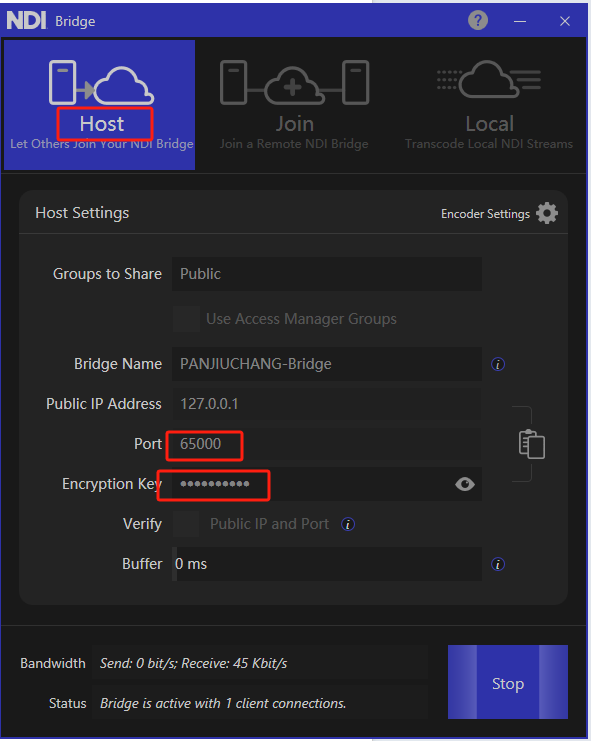591x741 pixels.
Task: Show info for Buffer setting
Action: click(x=498, y=564)
